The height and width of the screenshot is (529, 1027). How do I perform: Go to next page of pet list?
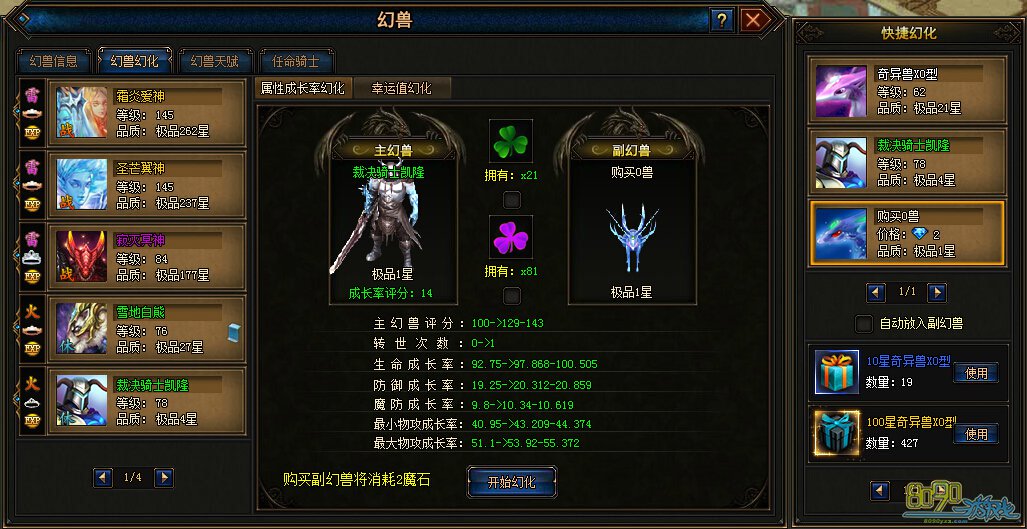tap(164, 477)
